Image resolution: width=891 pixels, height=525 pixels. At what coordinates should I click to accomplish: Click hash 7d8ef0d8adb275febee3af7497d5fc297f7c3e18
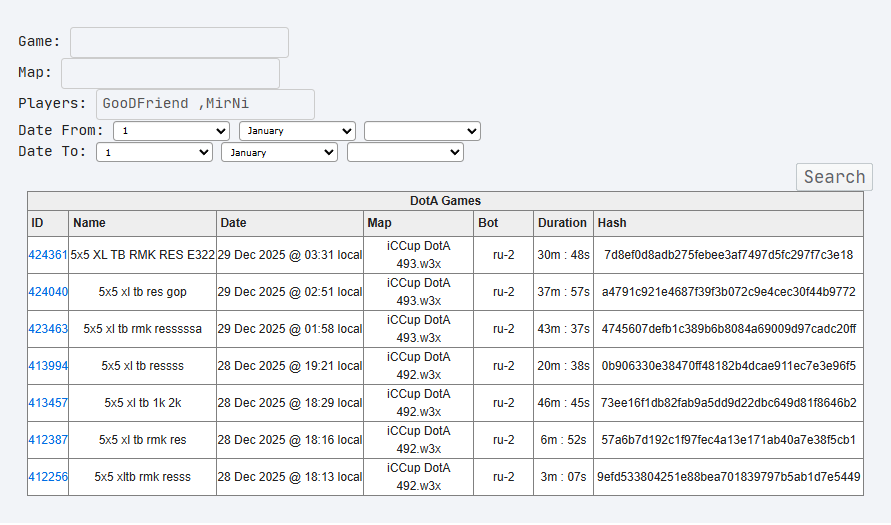[x=728, y=255]
